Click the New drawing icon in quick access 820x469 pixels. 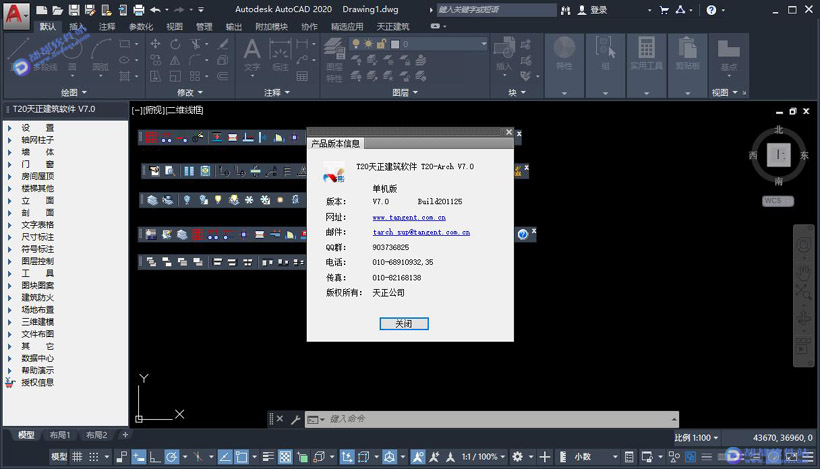[41, 10]
